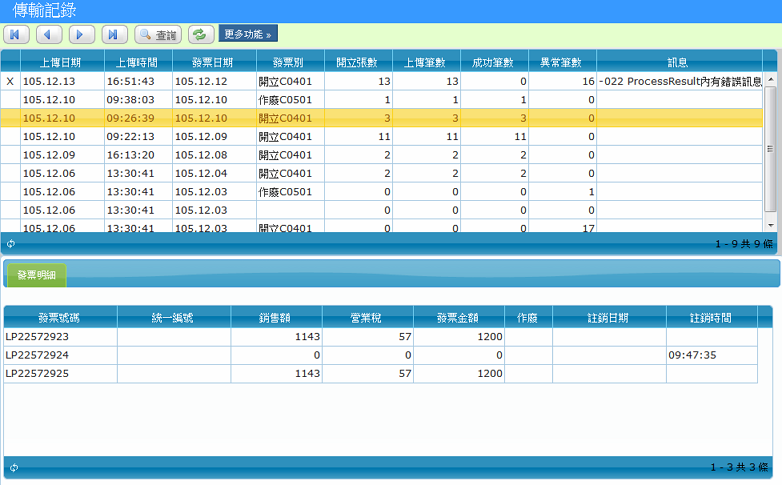Select the row uploaded at 16:51:43
Screen dimensions: 782x485
pyautogui.click(x=137, y=81)
